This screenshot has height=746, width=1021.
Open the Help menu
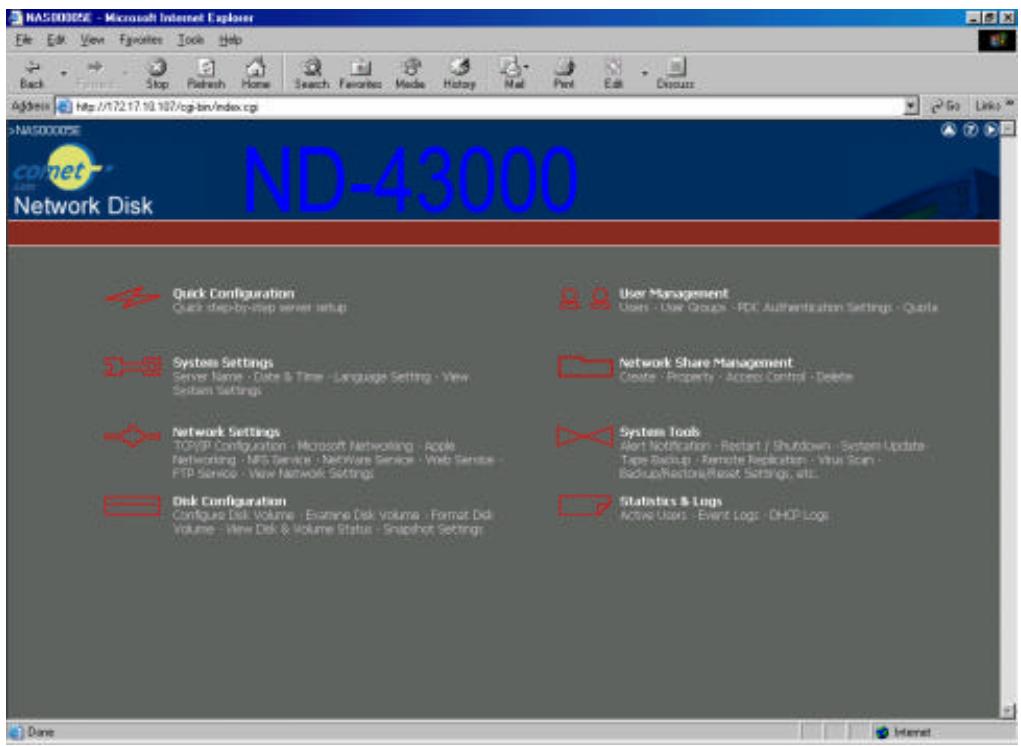230,40
